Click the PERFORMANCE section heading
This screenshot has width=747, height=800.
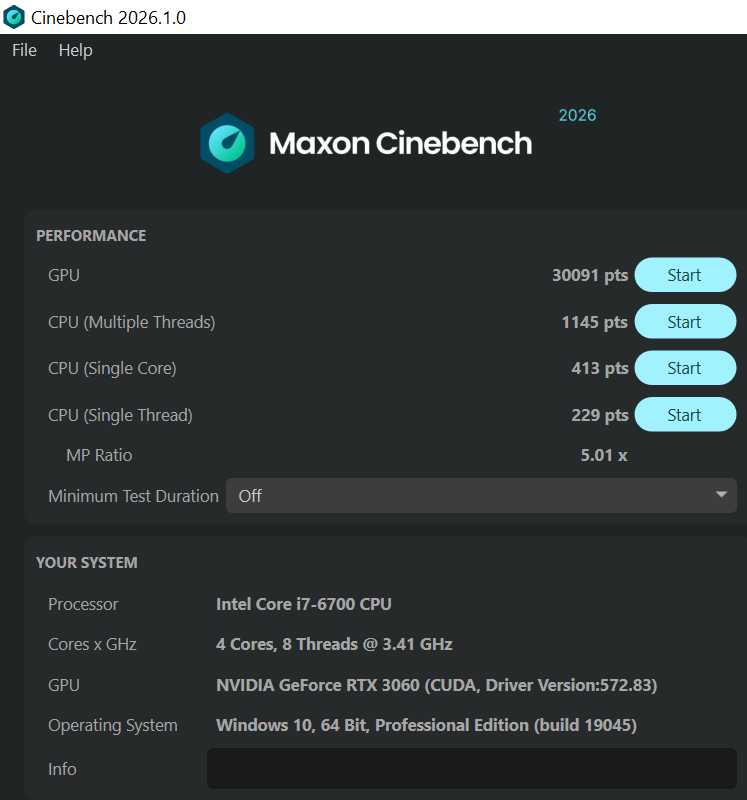coord(91,236)
